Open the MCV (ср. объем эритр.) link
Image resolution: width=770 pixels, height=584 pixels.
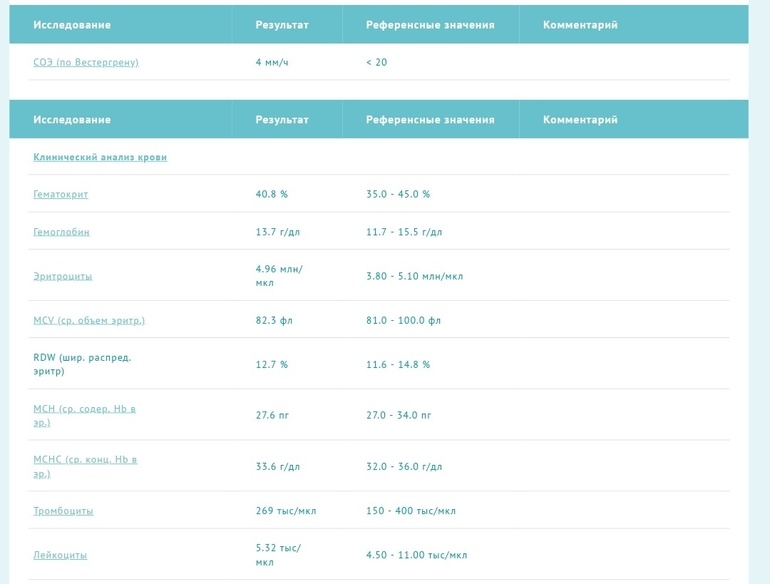pyautogui.click(x=89, y=320)
